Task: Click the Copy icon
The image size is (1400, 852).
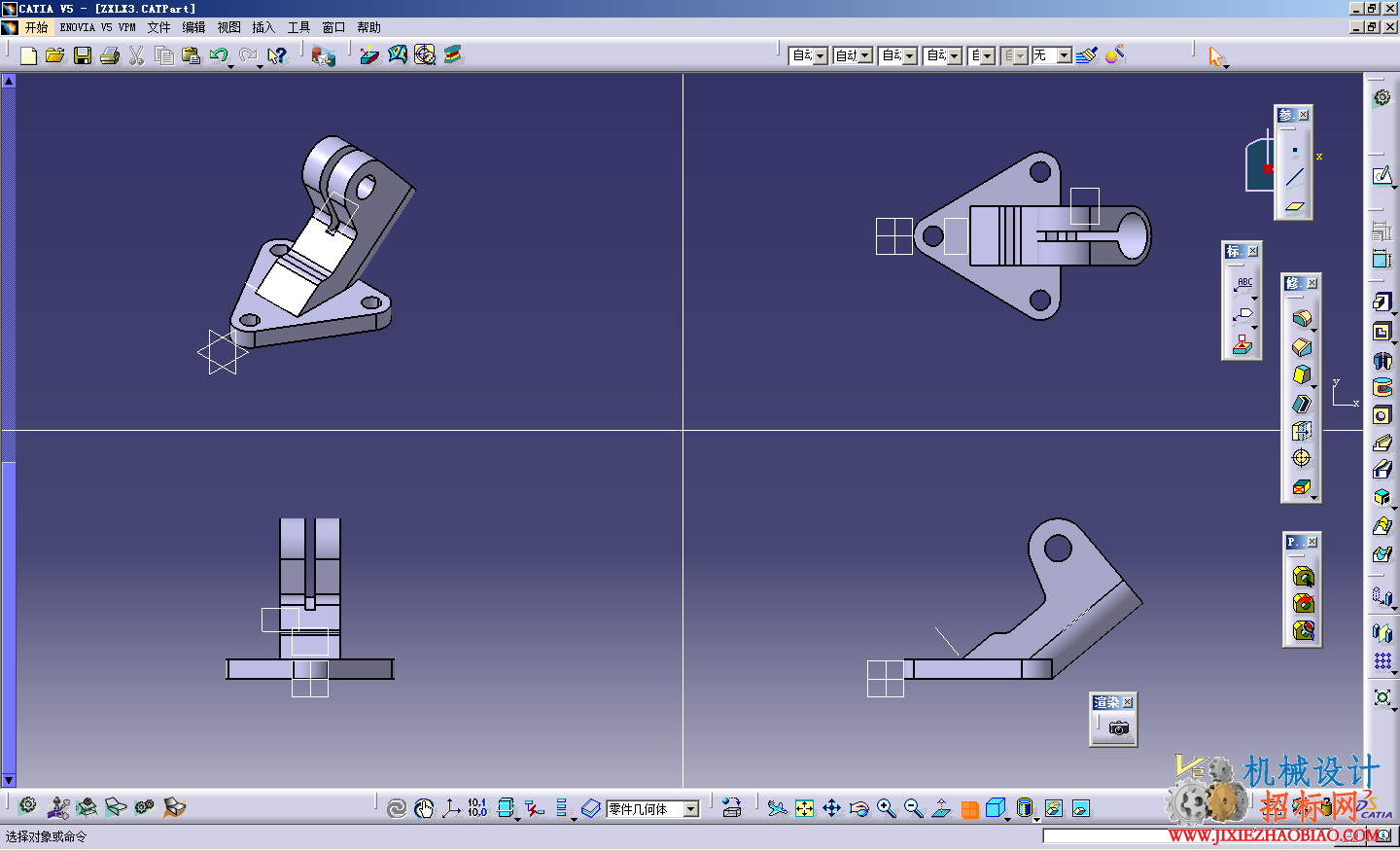Action: coord(164,55)
